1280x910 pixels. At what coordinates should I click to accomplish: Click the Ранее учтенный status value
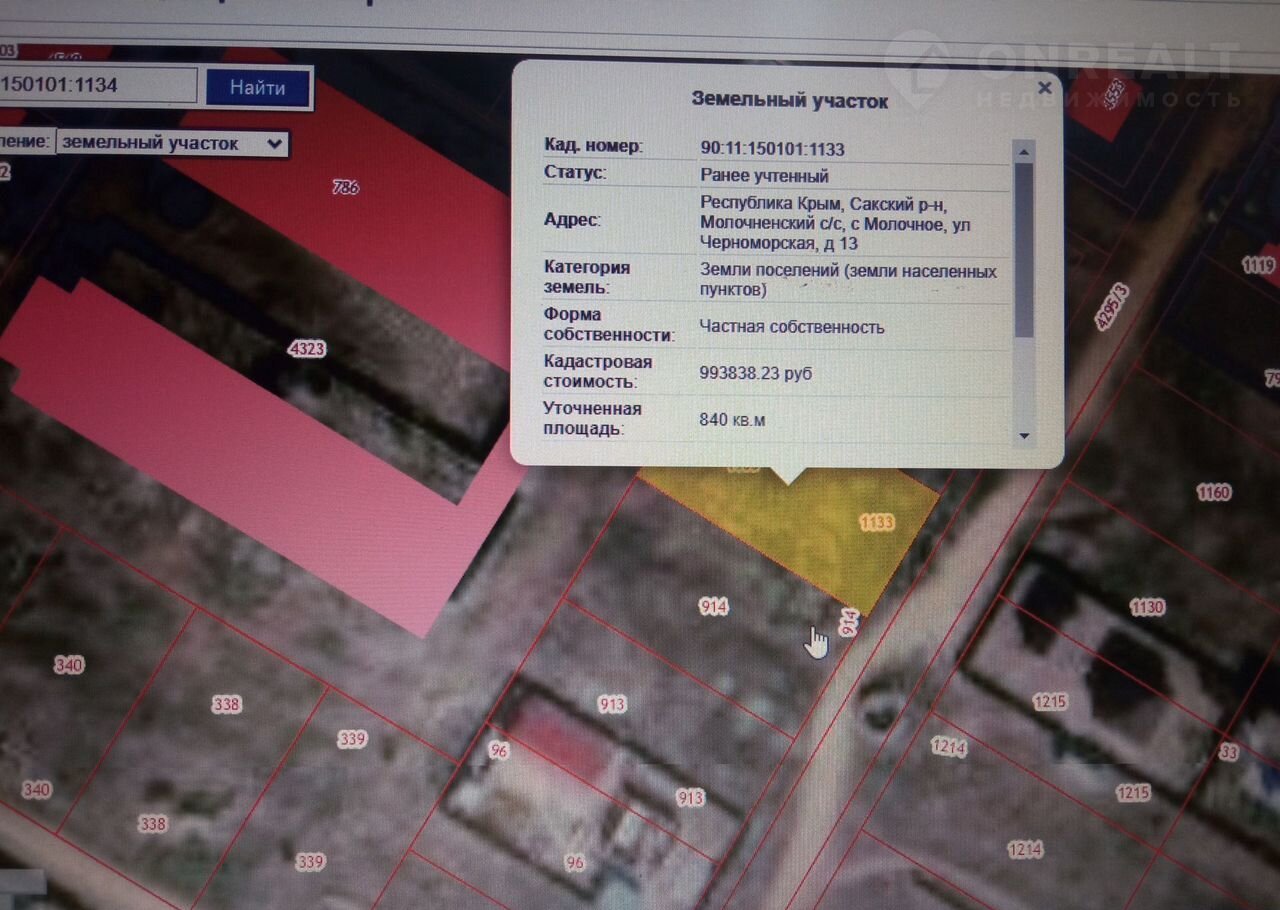(764, 176)
